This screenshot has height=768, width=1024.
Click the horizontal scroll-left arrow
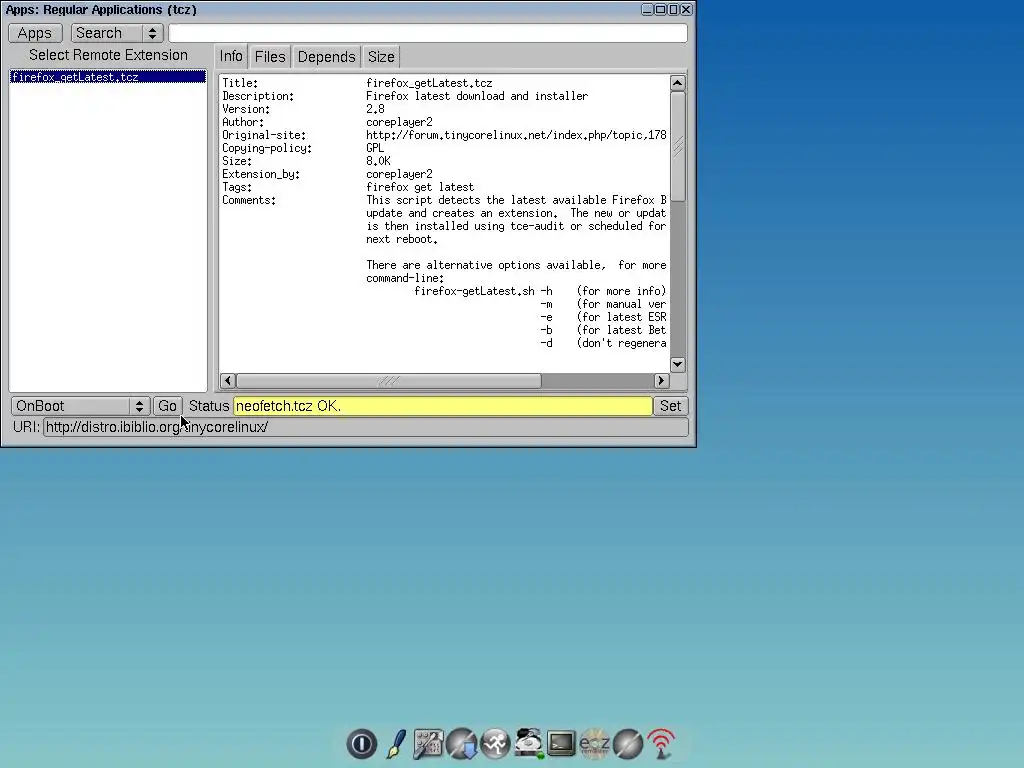[228, 381]
